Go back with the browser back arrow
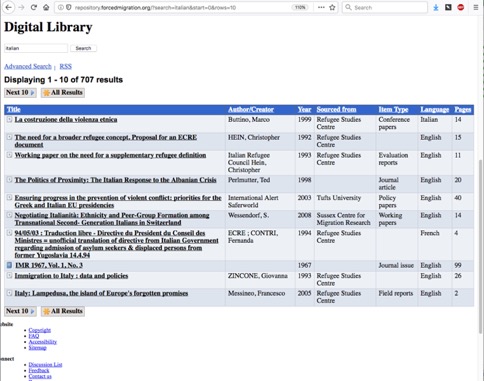 (9, 7)
